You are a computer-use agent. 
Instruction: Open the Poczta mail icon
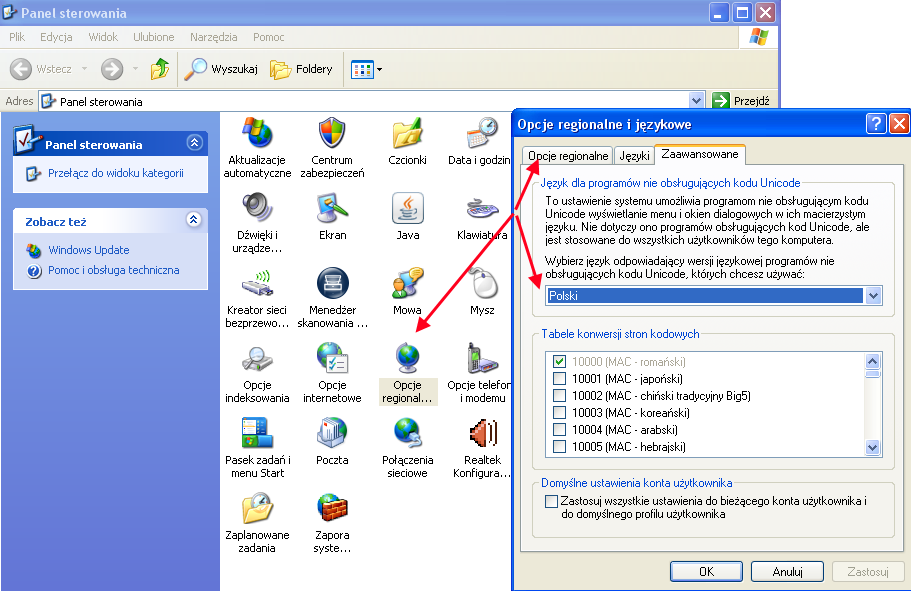pos(331,433)
